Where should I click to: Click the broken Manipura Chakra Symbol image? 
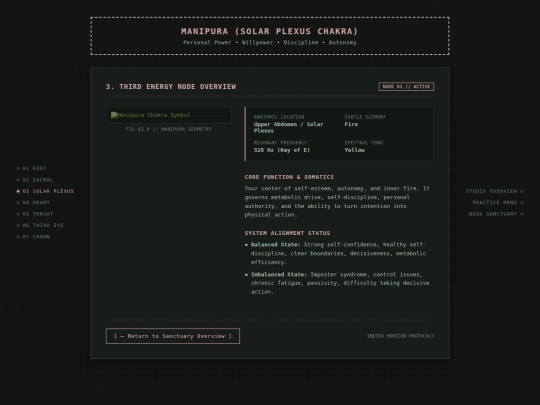coord(169,115)
